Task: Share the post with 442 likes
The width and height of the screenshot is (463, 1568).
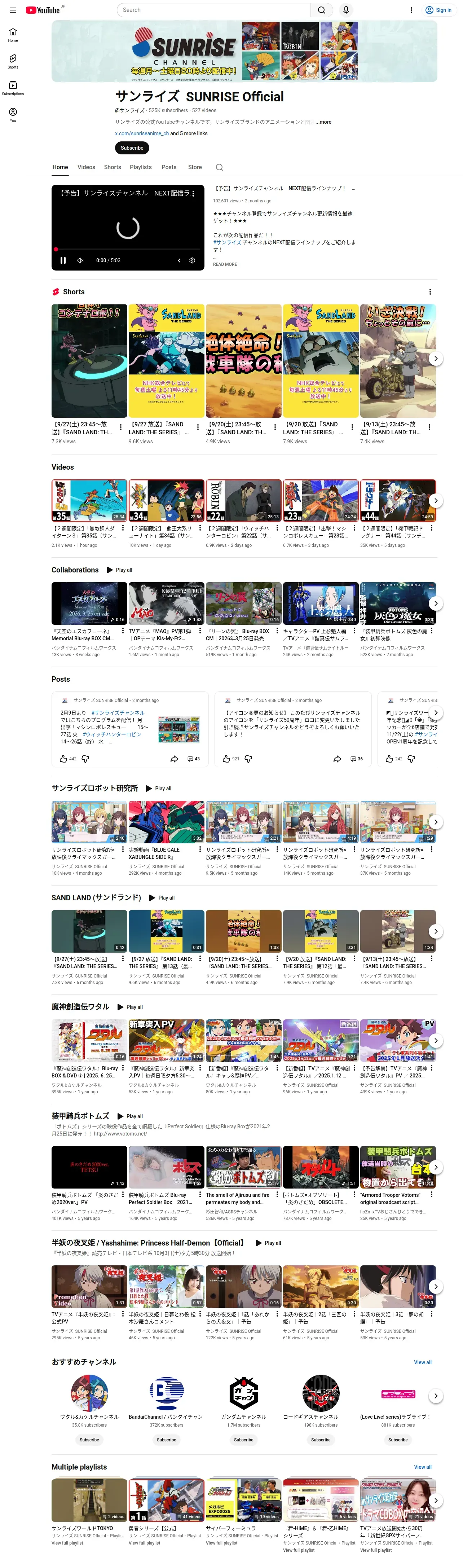Action: [x=174, y=759]
